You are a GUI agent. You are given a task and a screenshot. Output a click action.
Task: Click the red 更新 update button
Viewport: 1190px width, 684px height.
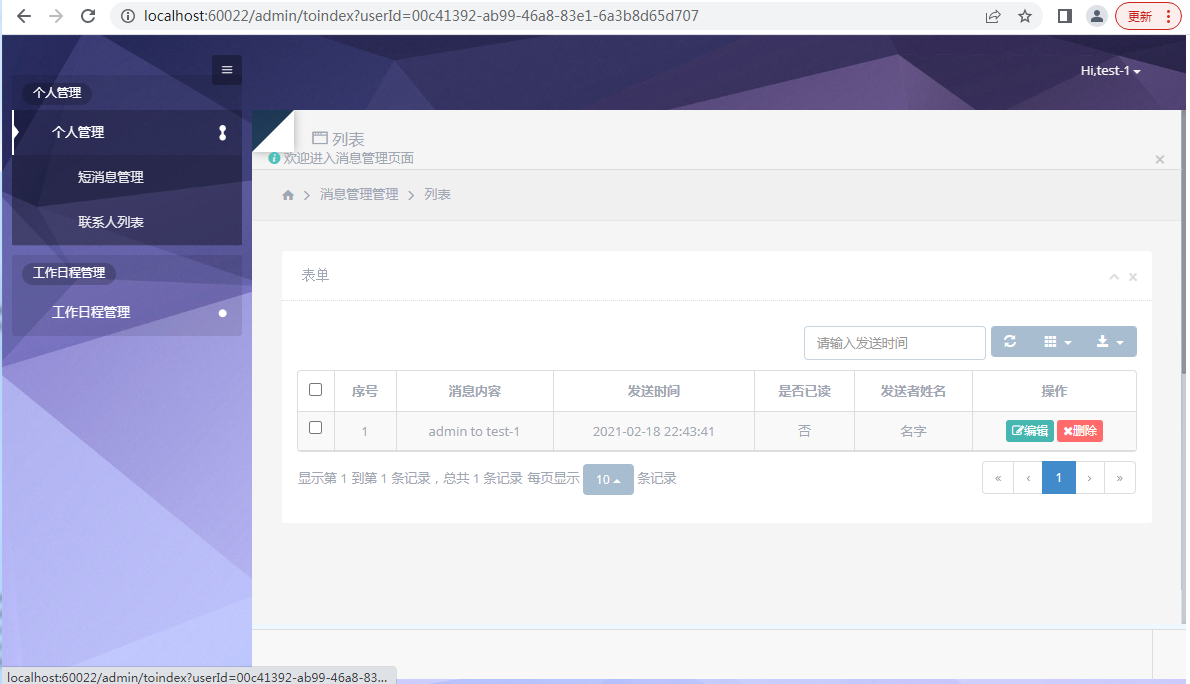(x=1148, y=16)
